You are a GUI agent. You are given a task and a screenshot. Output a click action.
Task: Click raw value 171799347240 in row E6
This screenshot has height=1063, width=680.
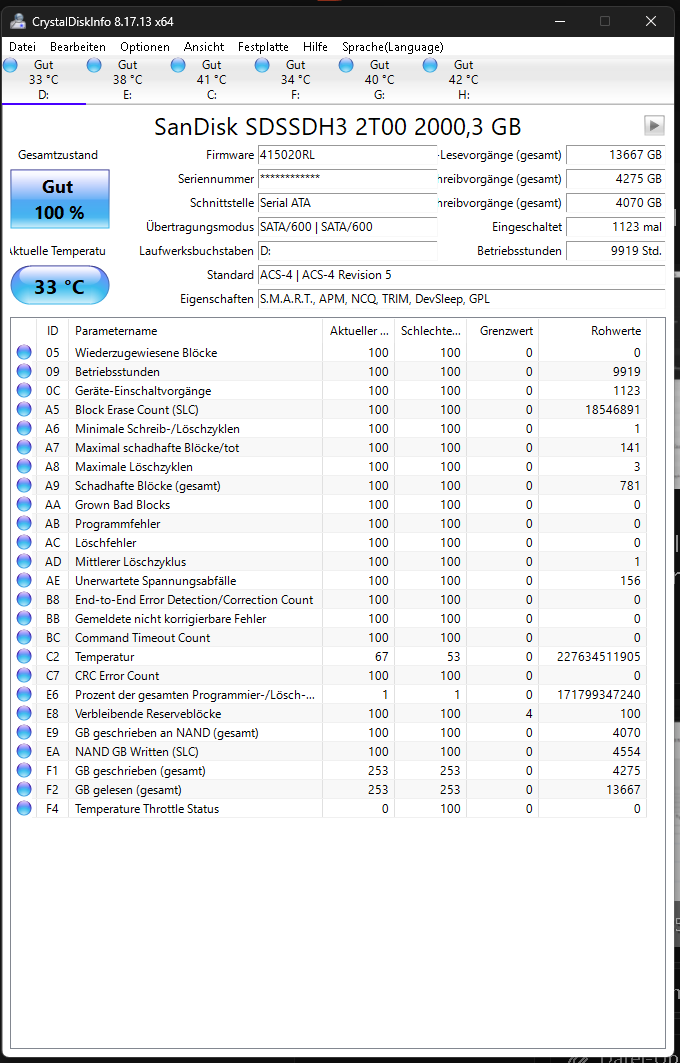pos(598,694)
